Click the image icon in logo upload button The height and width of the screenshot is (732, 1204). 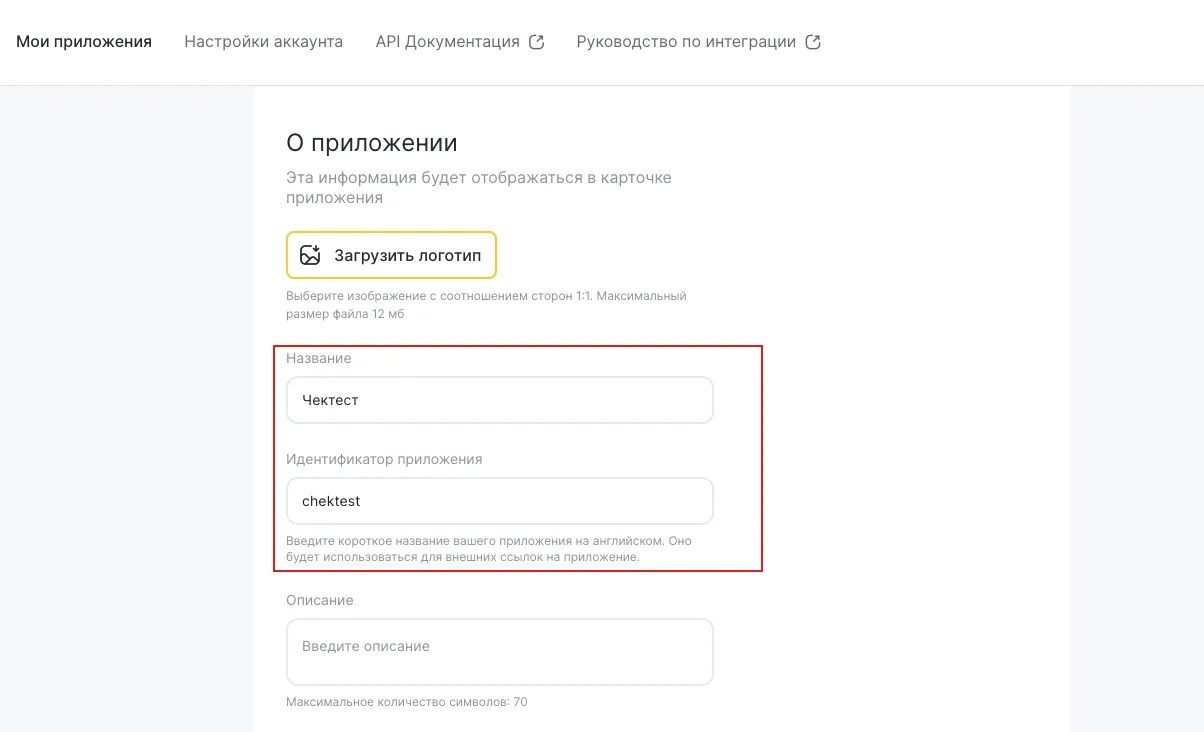coord(311,255)
